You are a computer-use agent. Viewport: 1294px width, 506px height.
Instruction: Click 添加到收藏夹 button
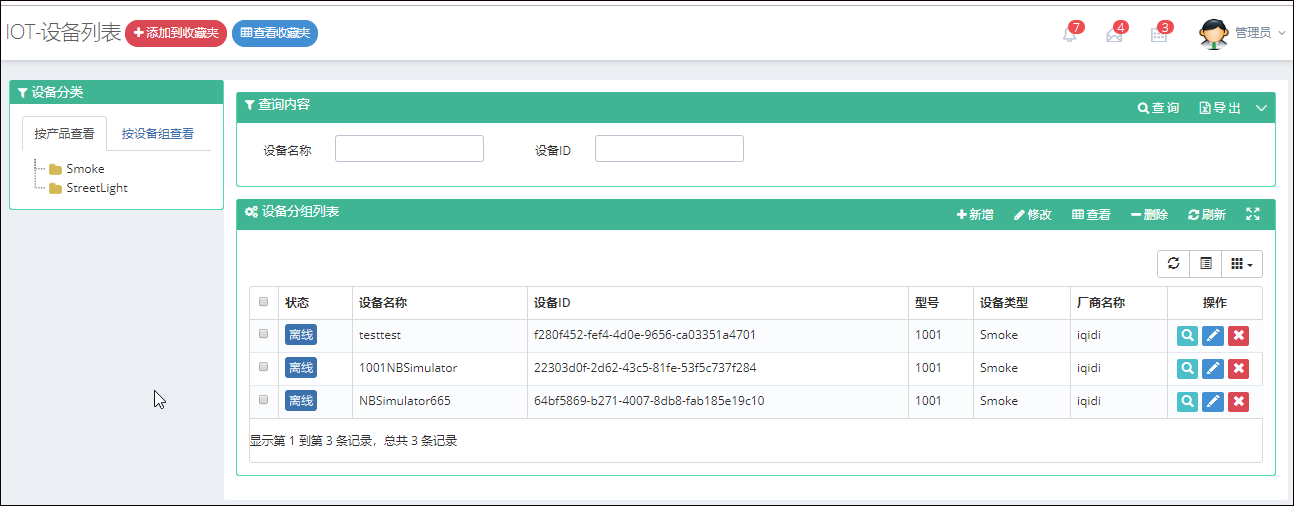click(176, 33)
